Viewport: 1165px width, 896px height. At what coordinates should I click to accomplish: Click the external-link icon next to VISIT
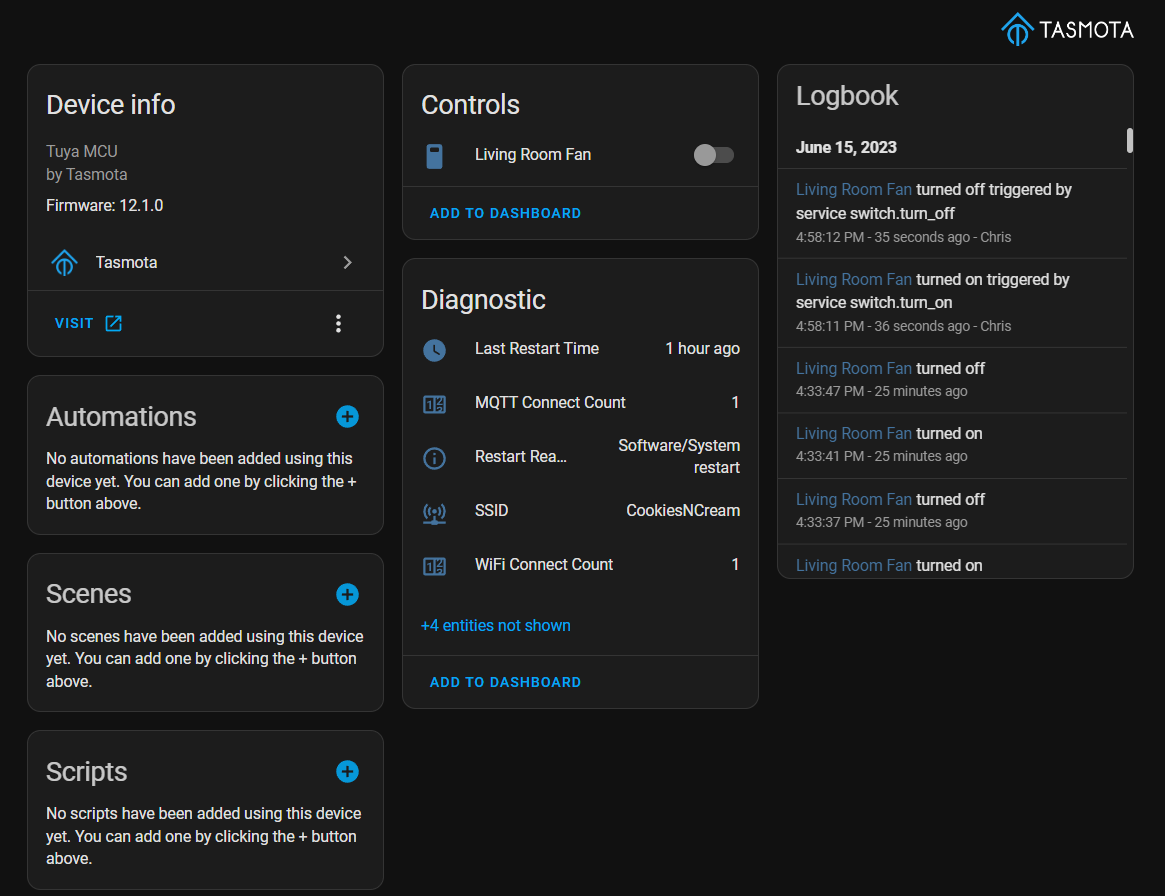tap(112, 323)
